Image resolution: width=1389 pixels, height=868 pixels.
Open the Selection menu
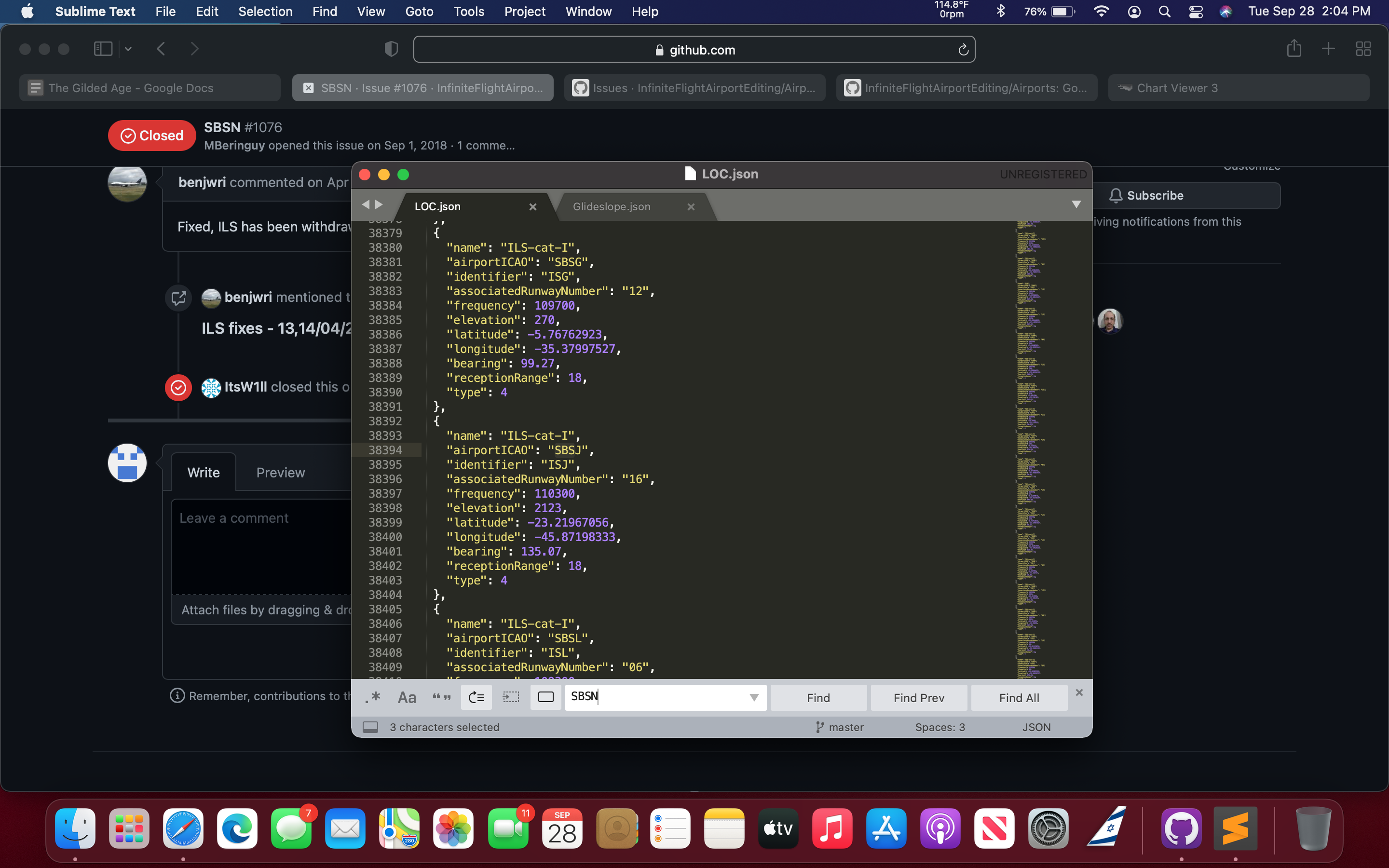(265, 12)
